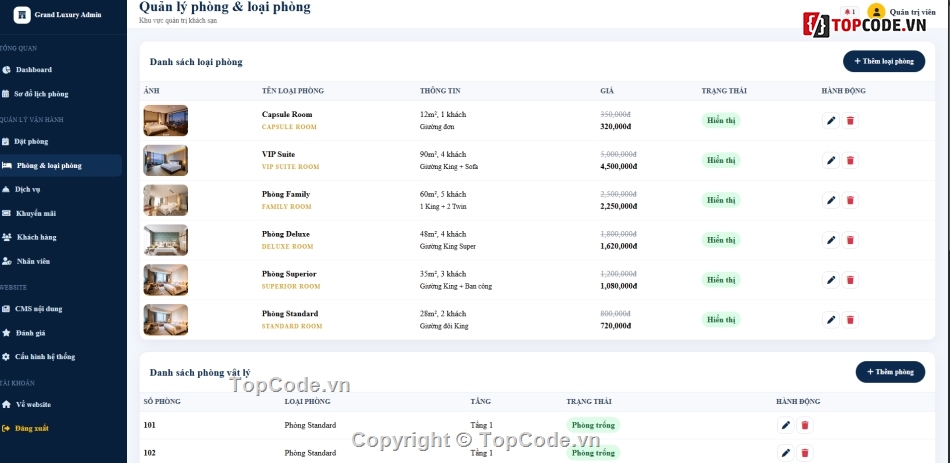Click room number 101 cell
This screenshot has width=950, height=463.
click(x=150, y=425)
